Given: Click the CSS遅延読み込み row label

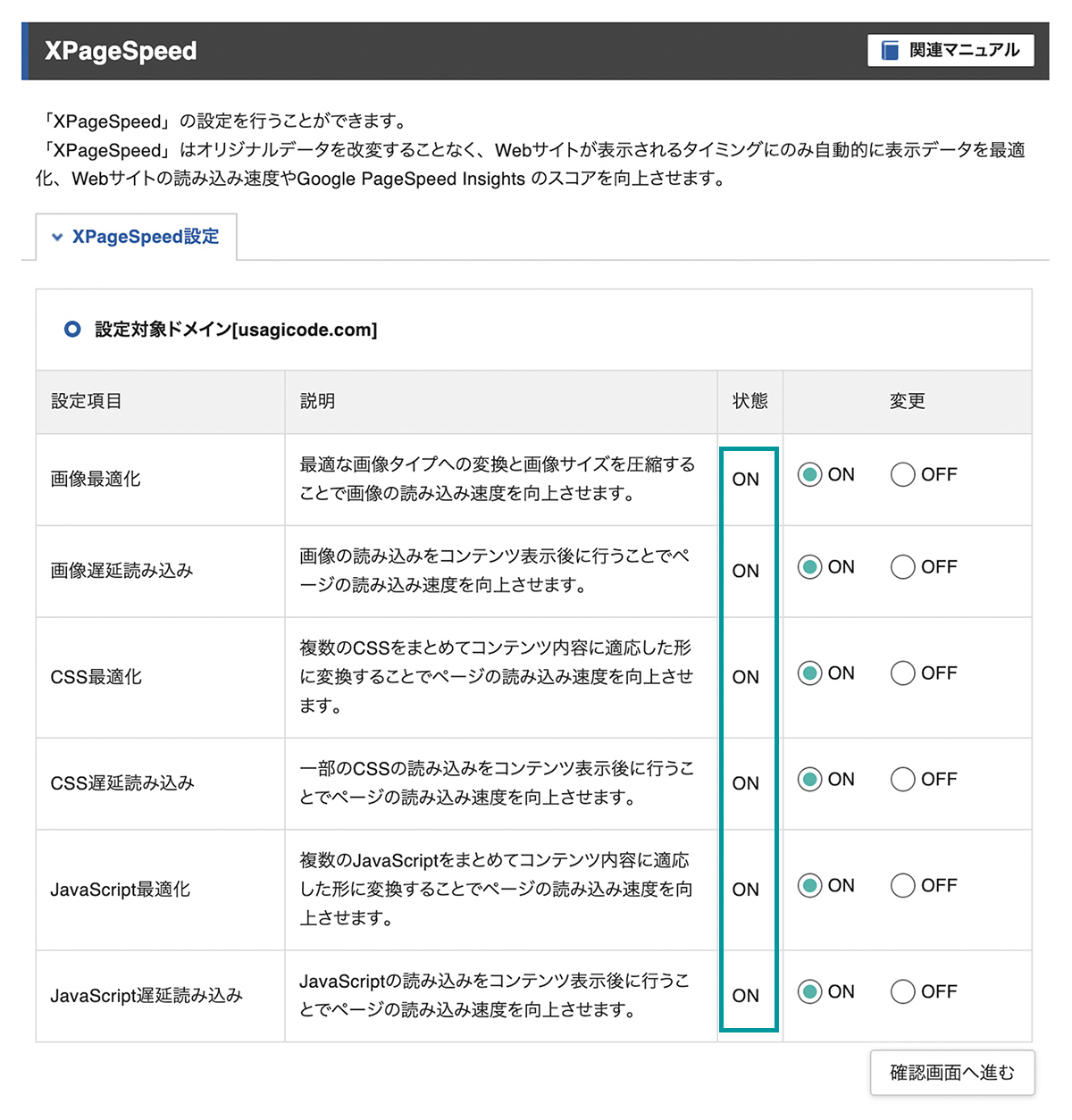Looking at the screenshot, I should (122, 783).
